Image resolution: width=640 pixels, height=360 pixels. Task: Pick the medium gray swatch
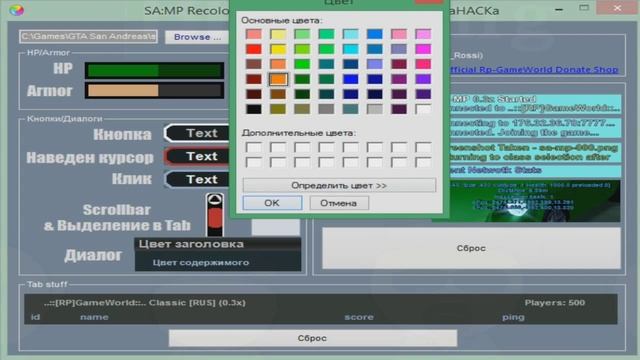(327, 109)
